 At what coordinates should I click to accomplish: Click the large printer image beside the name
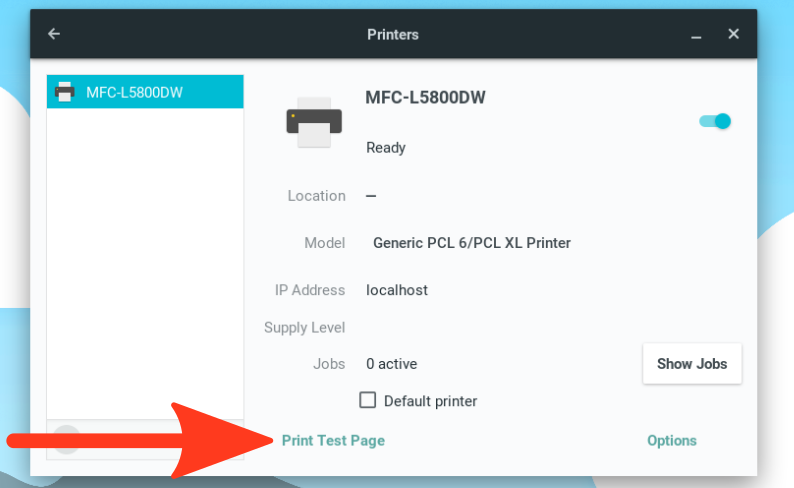click(x=314, y=122)
